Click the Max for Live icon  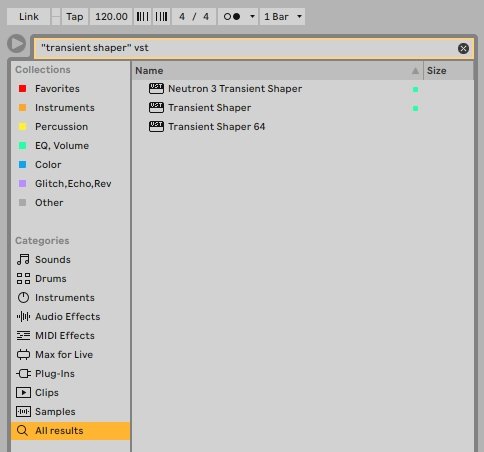click(23, 354)
